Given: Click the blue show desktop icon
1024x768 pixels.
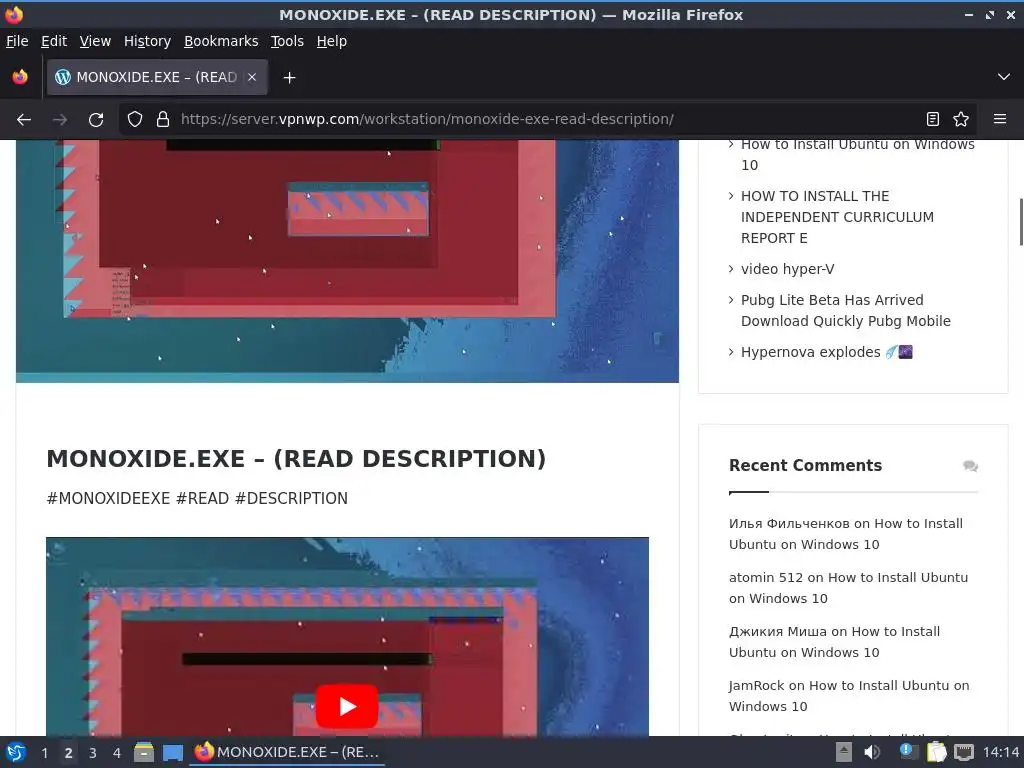Looking at the screenshot, I should (x=173, y=753).
